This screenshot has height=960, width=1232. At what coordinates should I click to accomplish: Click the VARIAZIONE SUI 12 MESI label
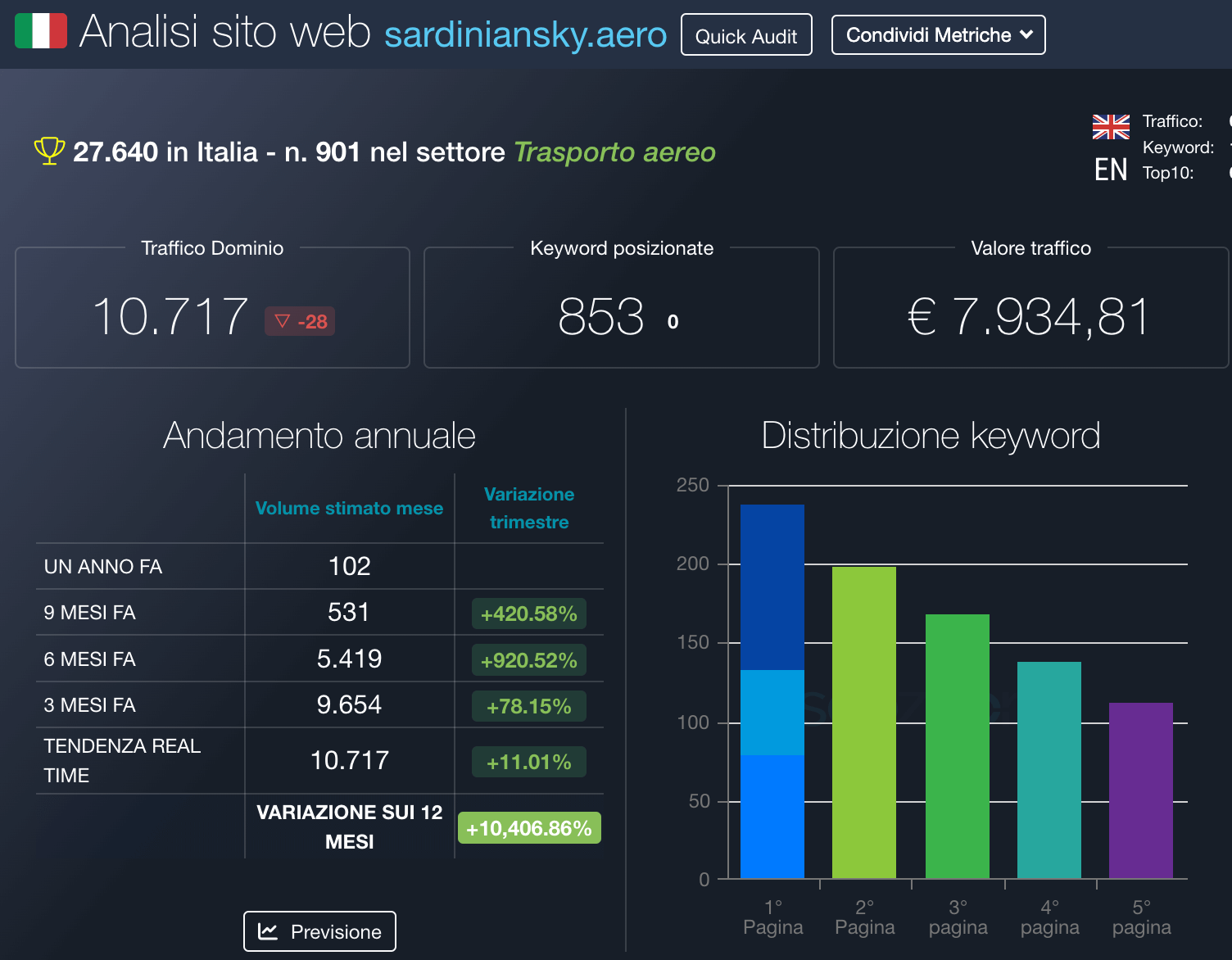(350, 827)
